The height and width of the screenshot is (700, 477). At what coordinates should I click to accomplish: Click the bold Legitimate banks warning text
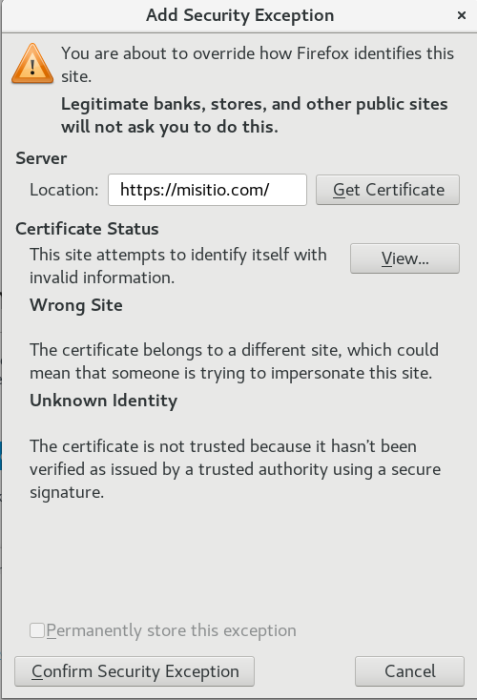tap(254, 115)
